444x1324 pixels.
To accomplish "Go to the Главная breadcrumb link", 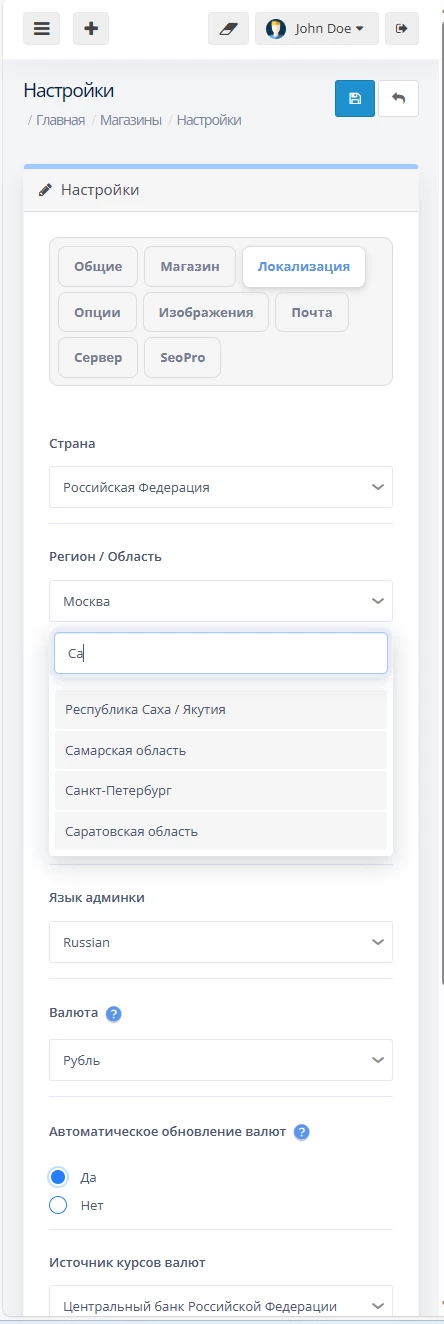I will [60, 120].
